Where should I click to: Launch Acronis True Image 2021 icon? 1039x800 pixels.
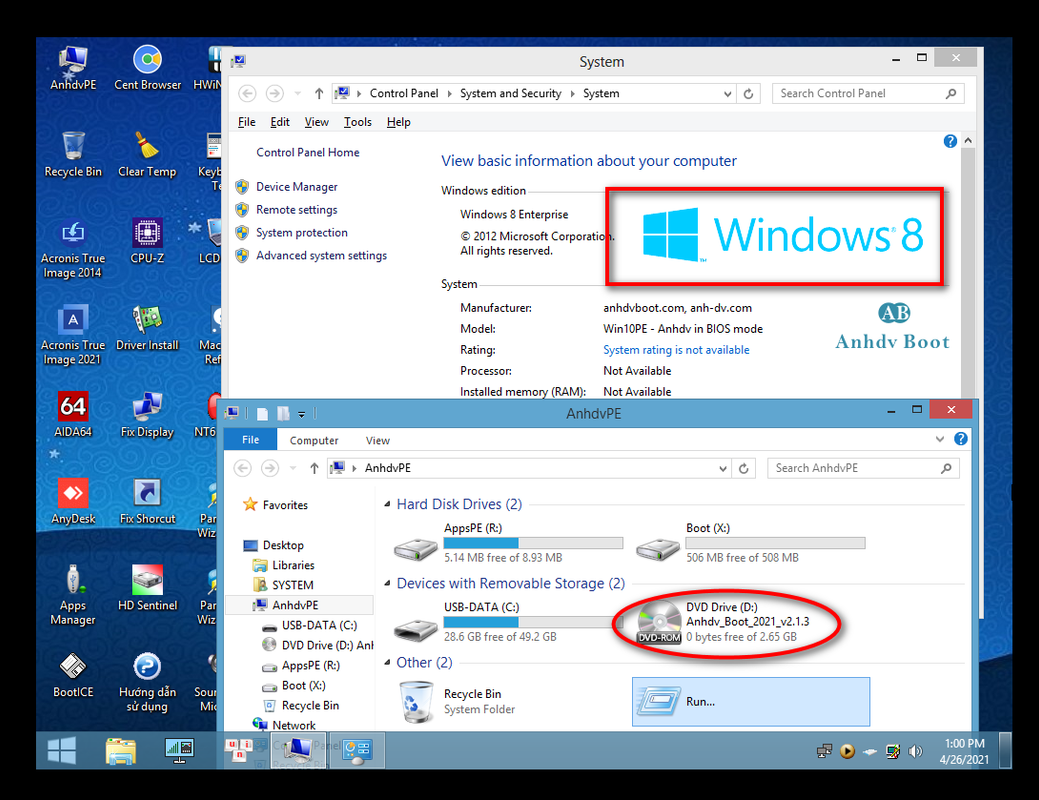73,336
